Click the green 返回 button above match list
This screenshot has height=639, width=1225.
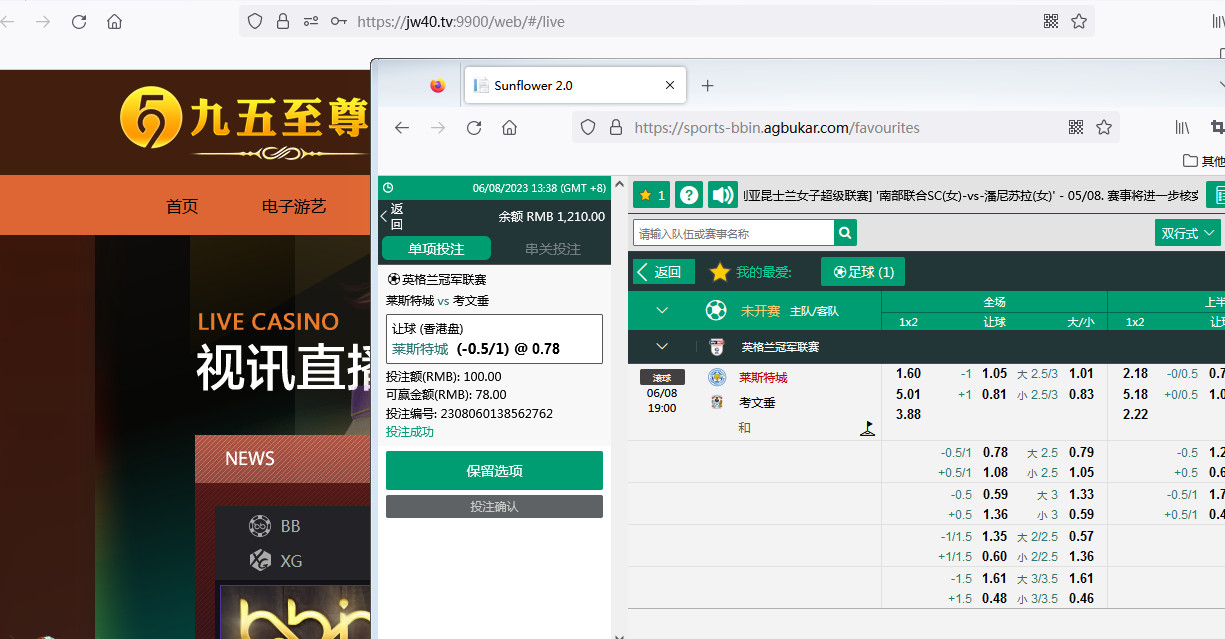pos(664,272)
